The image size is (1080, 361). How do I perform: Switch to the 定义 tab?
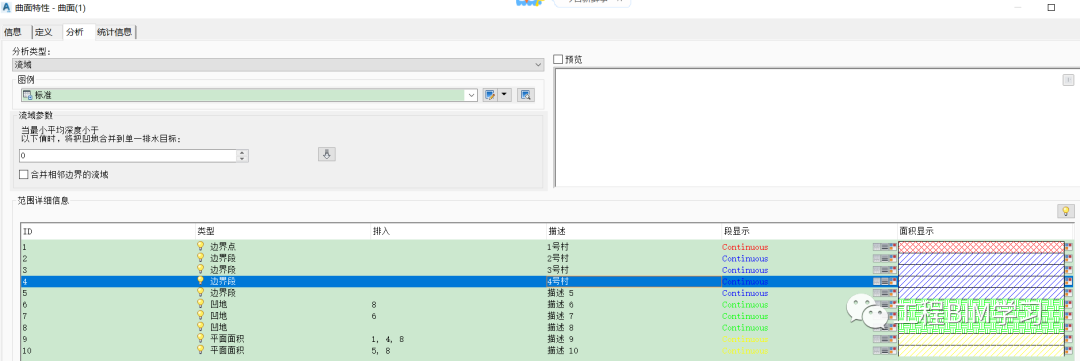pos(44,32)
